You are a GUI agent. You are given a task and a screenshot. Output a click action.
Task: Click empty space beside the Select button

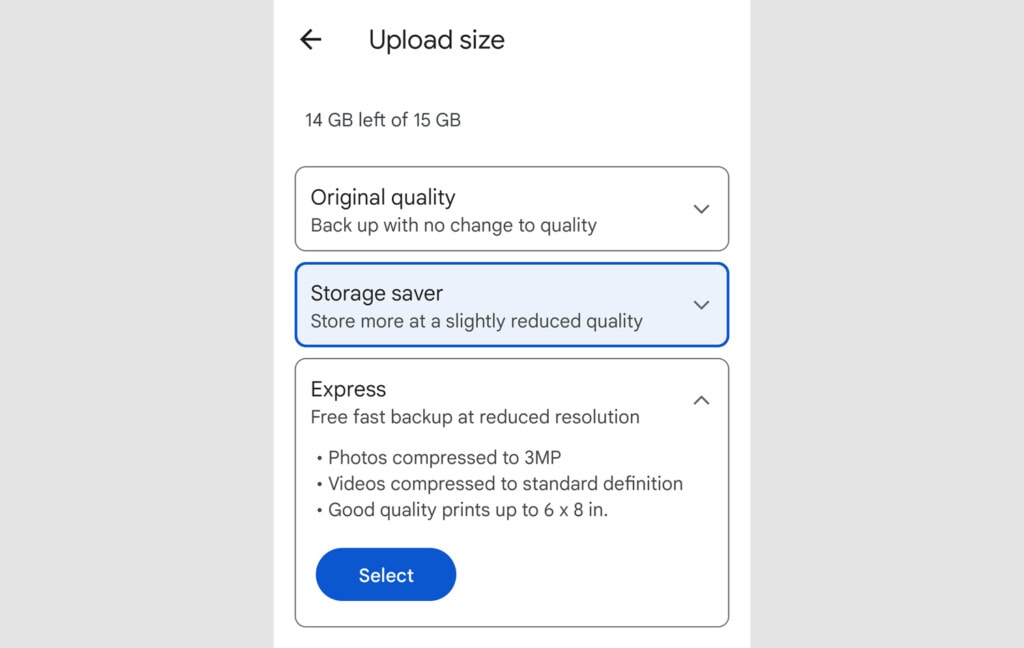[x=588, y=575]
